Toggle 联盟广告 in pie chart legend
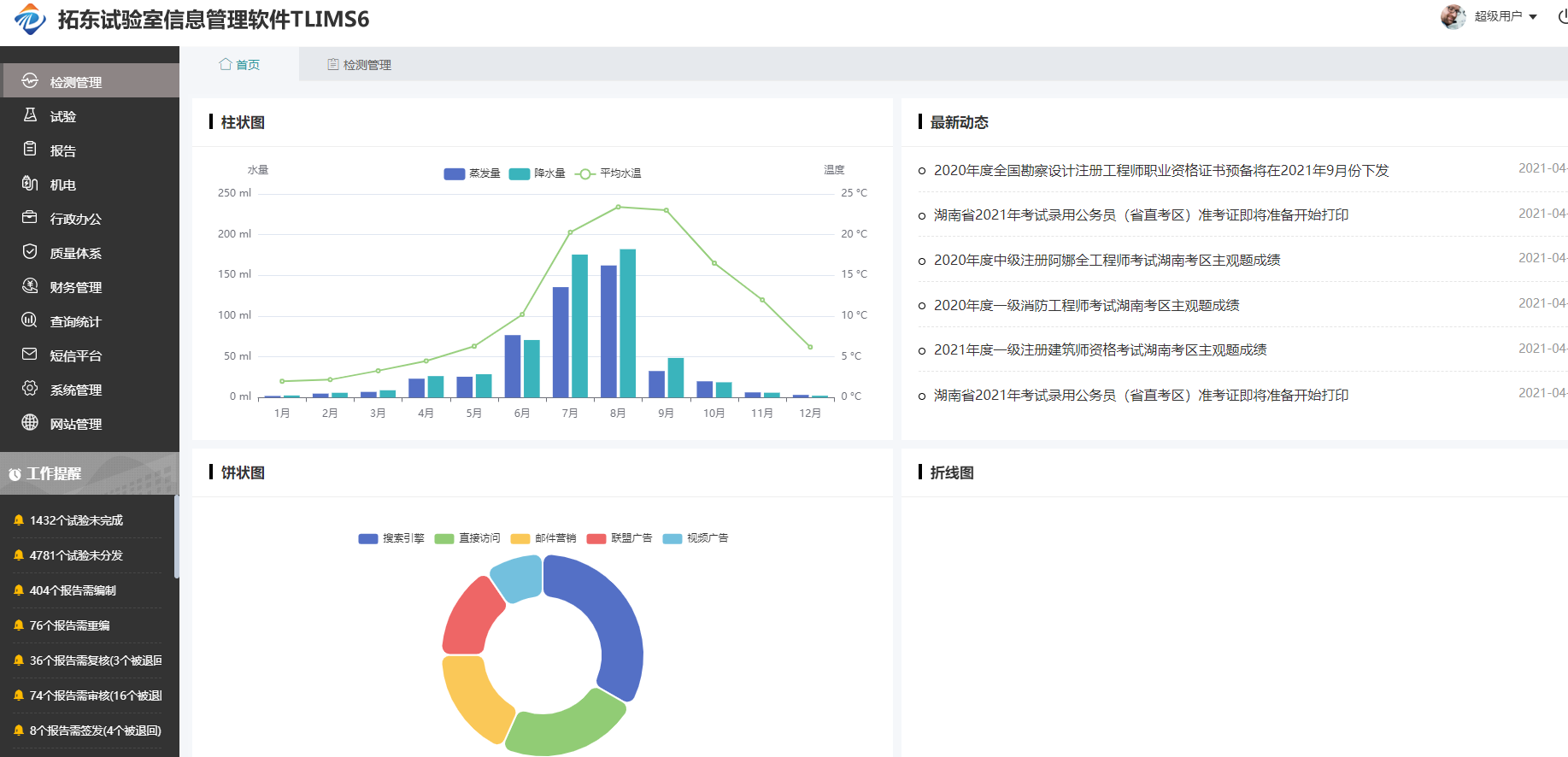 [x=620, y=538]
